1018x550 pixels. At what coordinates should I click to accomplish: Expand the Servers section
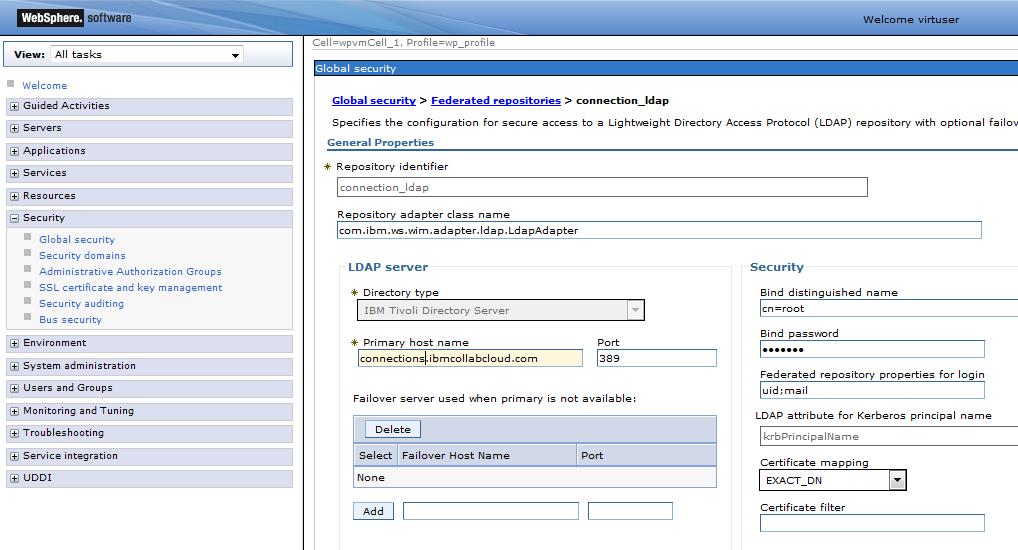coord(14,129)
